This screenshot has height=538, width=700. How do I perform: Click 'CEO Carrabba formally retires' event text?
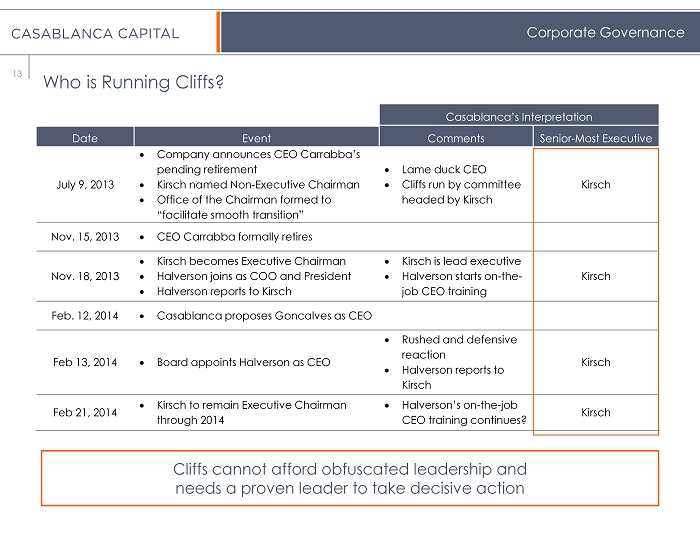[x=235, y=237]
